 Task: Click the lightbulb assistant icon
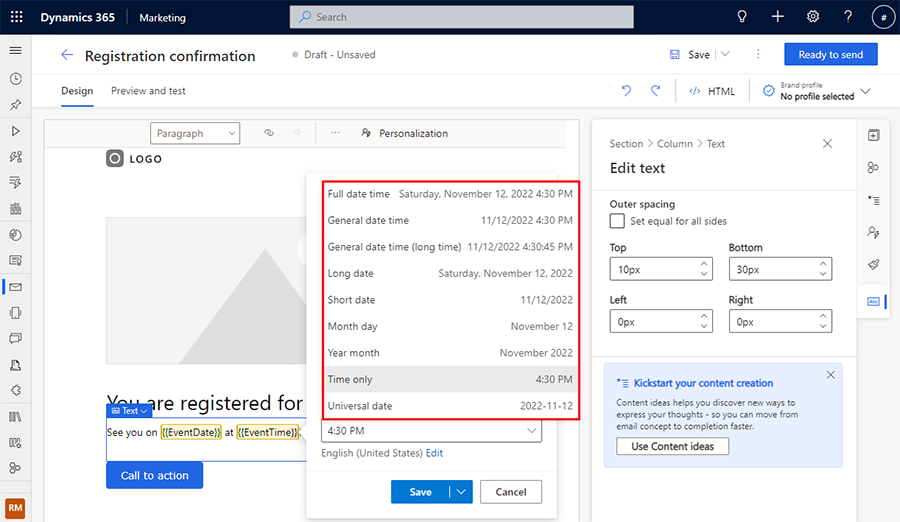point(742,17)
